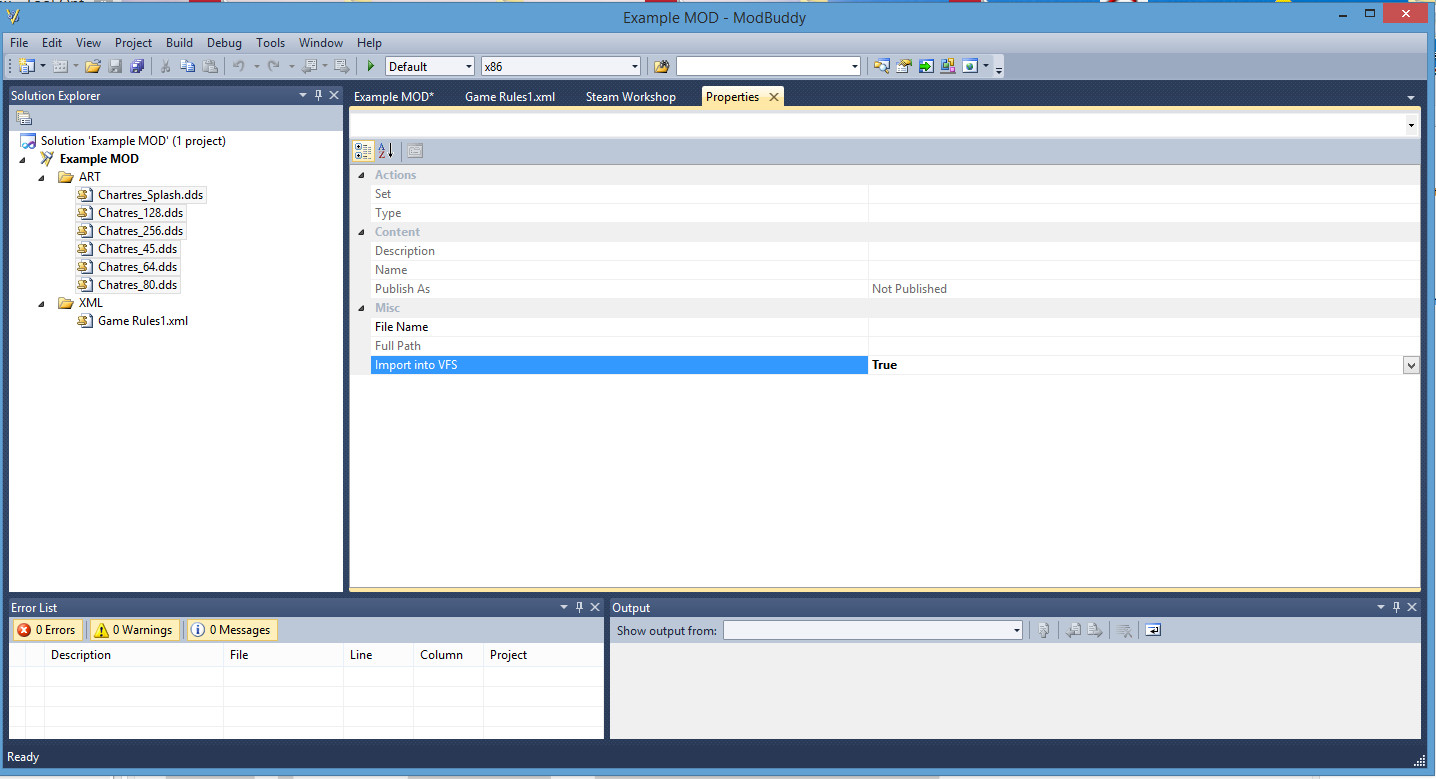
Task: Toggle the 0 Messages filter
Action: (x=231, y=630)
